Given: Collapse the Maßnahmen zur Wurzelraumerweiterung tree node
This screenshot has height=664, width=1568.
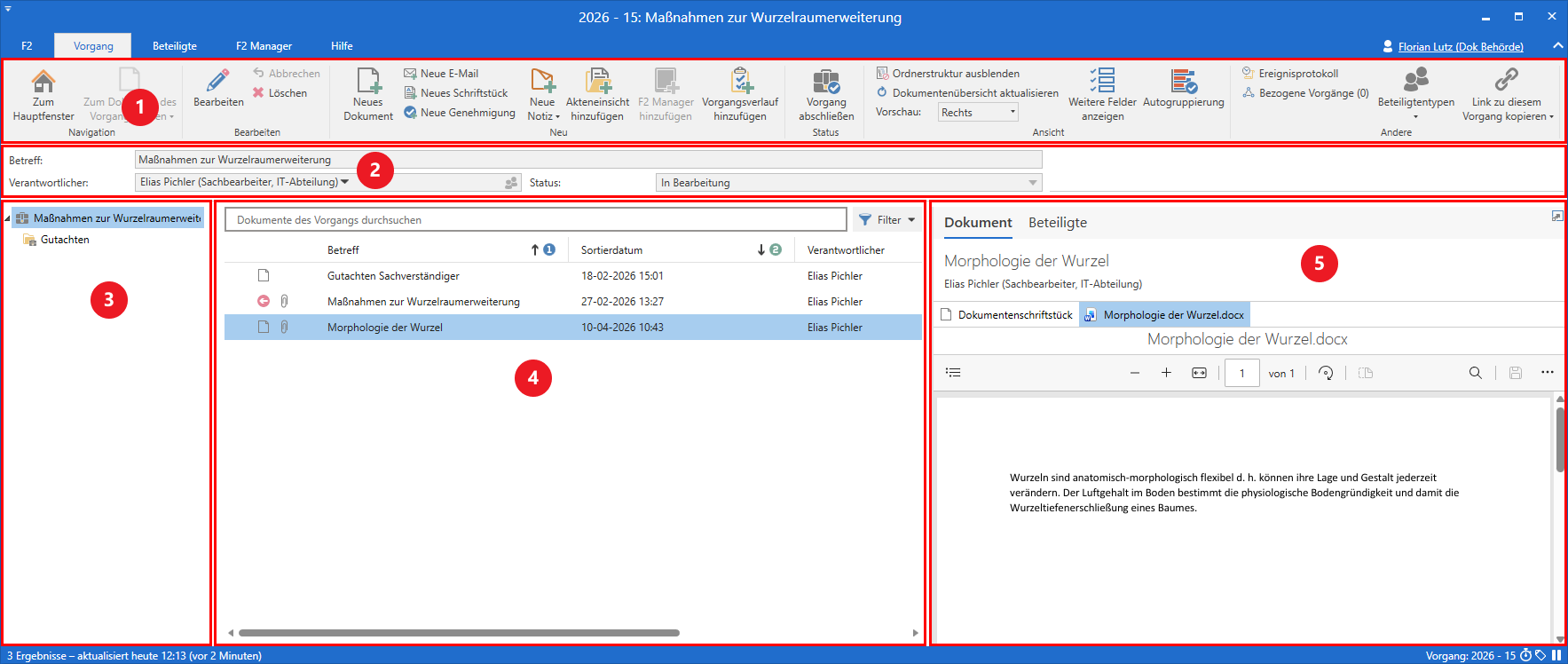Looking at the screenshot, I should pos(7,218).
